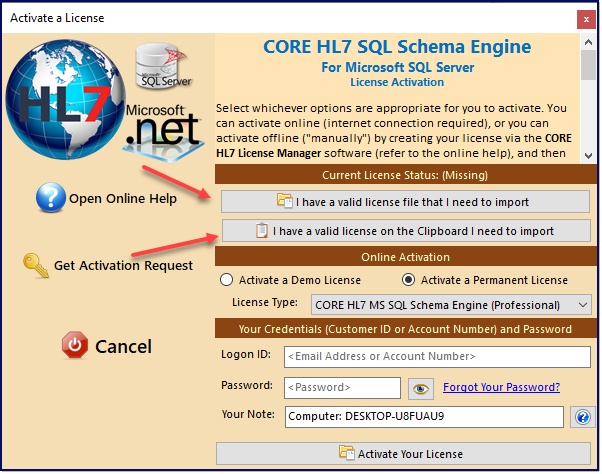Click the Password input field
Image resolution: width=602 pixels, height=474 pixels.
[342, 388]
